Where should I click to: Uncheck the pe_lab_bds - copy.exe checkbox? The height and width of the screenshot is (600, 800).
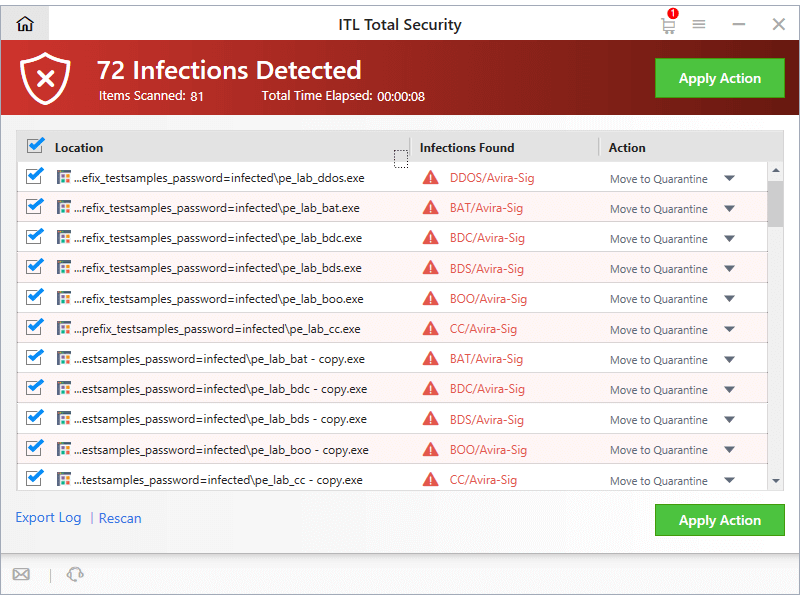[x=35, y=417]
